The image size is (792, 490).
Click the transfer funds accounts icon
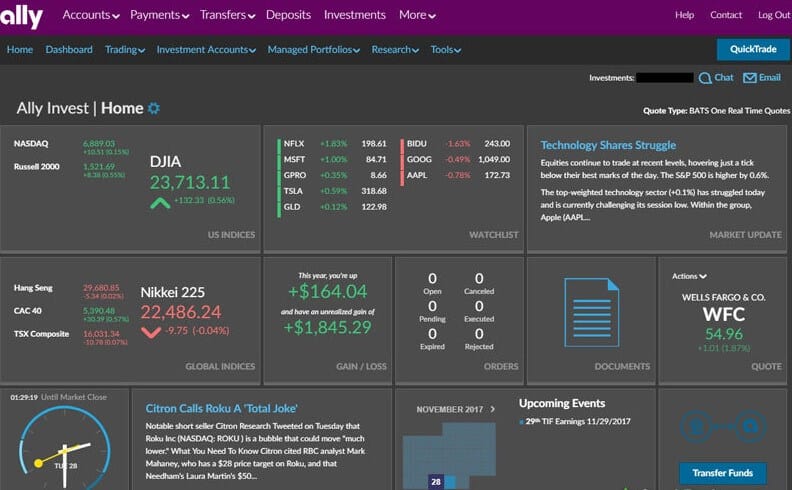[723, 427]
